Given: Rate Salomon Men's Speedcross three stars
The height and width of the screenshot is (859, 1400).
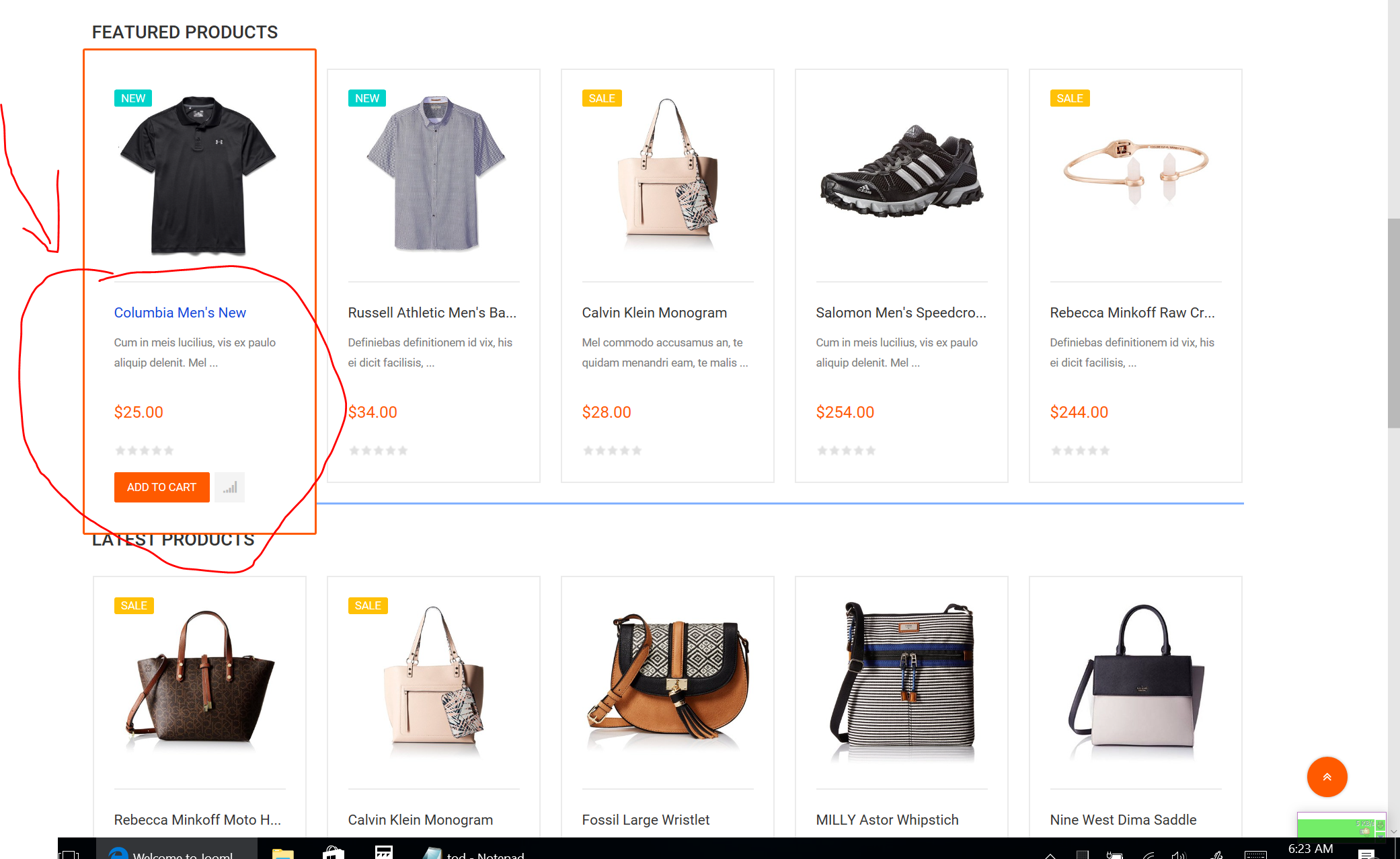Looking at the screenshot, I should (x=847, y=450).
